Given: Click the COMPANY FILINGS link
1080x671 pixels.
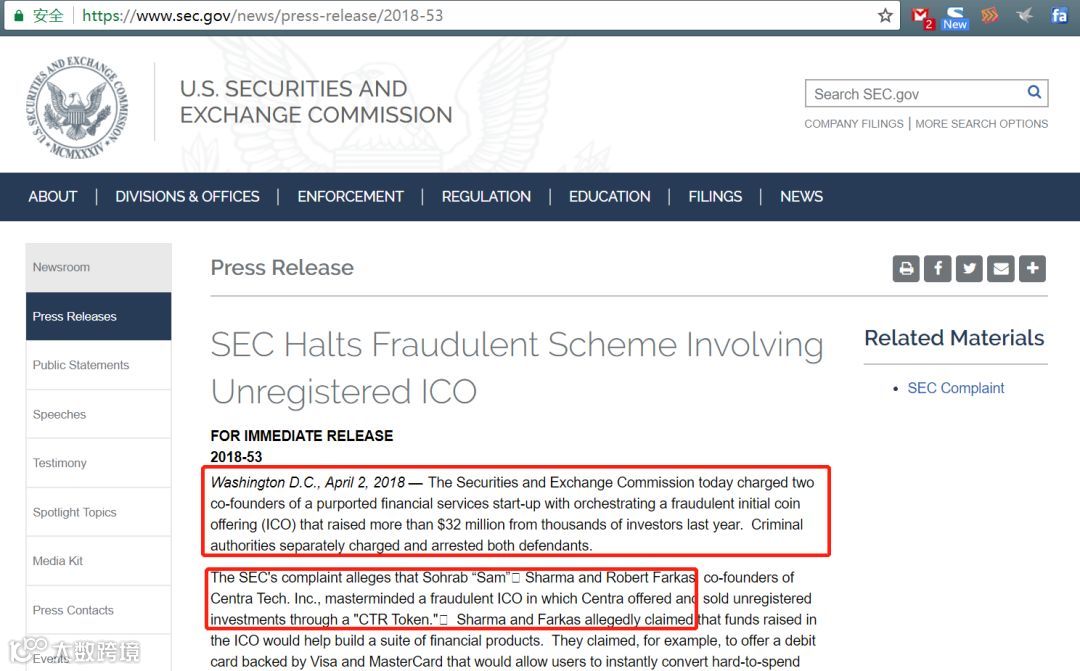Looking at the screenshot, I should (x=853, y=124).
